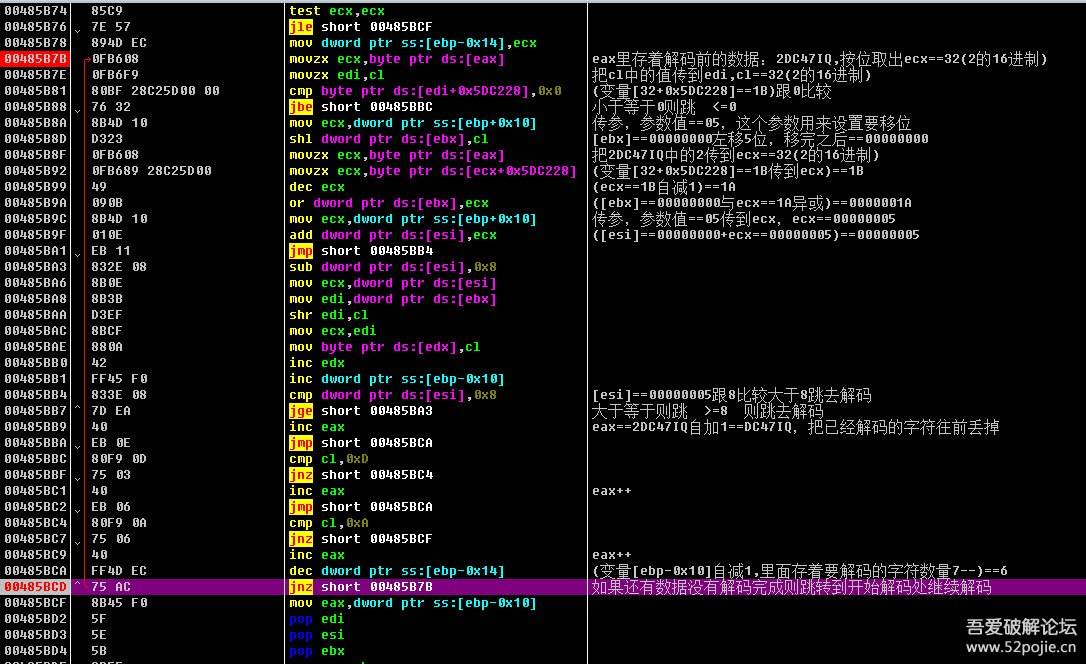Click comment starting 'eax里存着解码前的数据'
1086x664 pixels.
[x=819, y=59]
